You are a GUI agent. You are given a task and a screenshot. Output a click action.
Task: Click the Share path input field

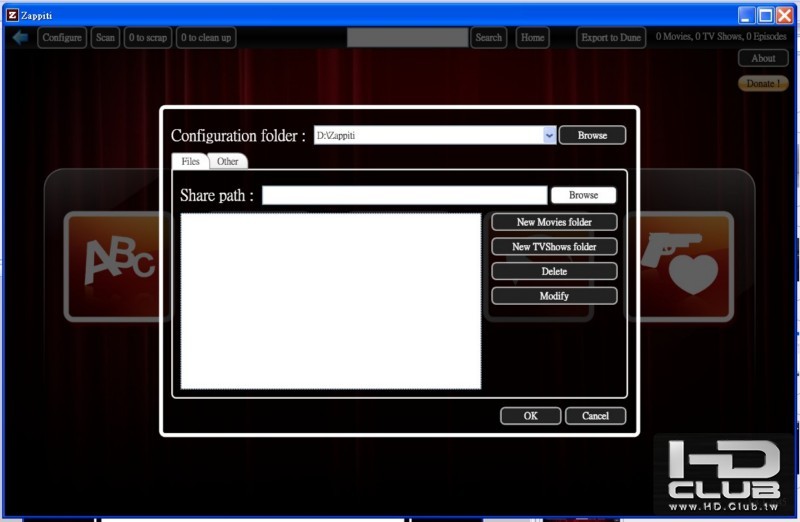click(405, 195)
